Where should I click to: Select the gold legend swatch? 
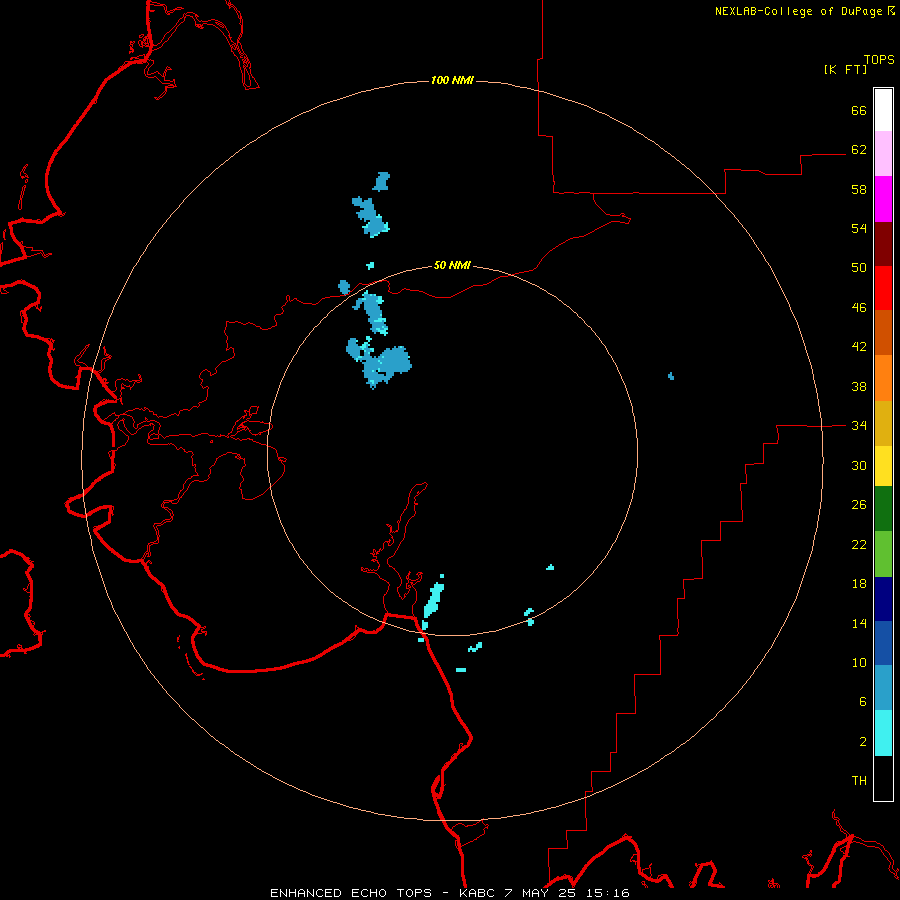pyautogui.click(x=883, y=423)
